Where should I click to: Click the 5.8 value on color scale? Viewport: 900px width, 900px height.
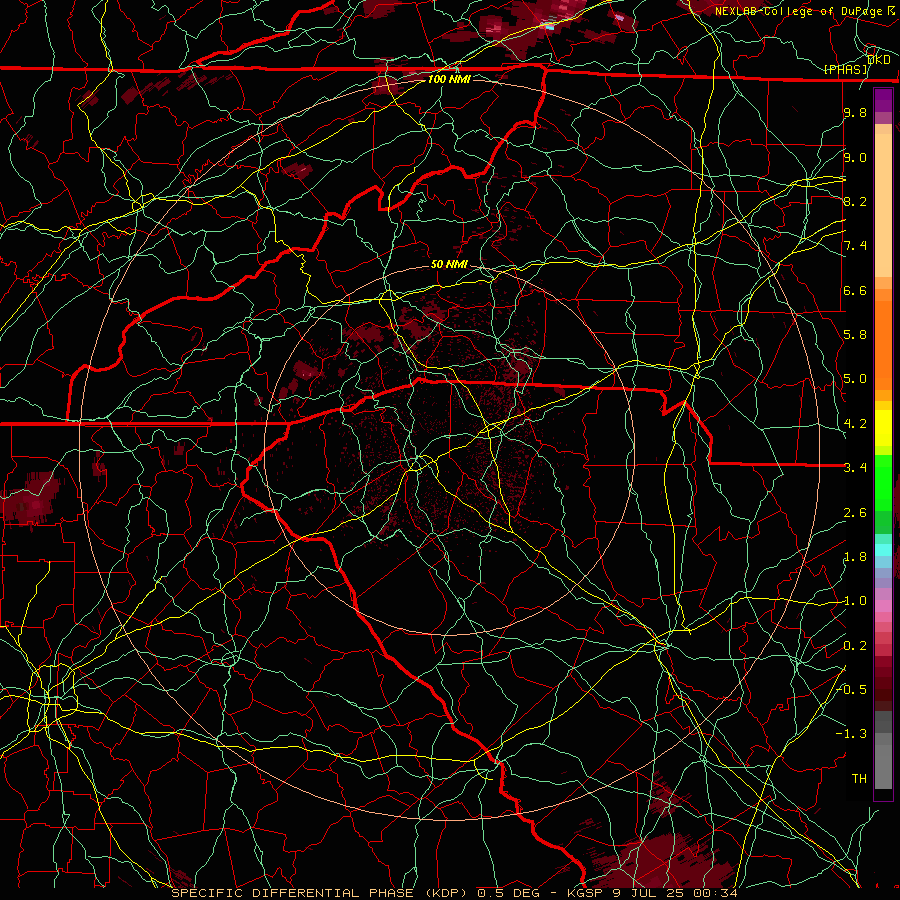click(x=855, y=335)
